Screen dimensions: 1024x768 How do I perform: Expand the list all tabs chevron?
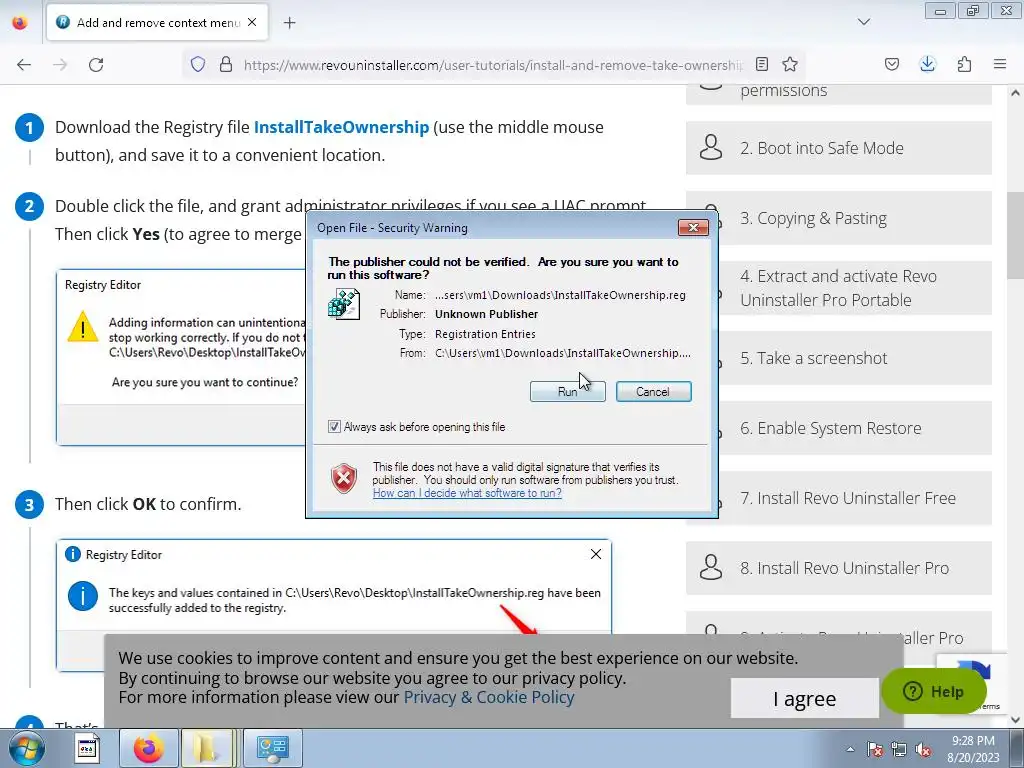pyautogui.click(x=863, y=22)
